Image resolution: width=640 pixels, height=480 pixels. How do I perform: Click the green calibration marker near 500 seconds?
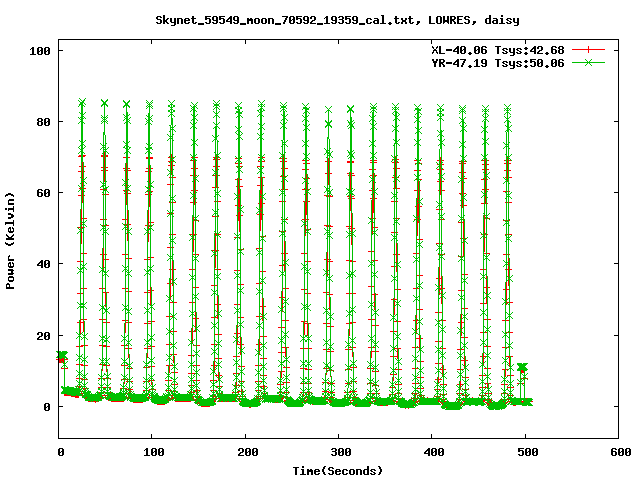[x=522, y=367]
